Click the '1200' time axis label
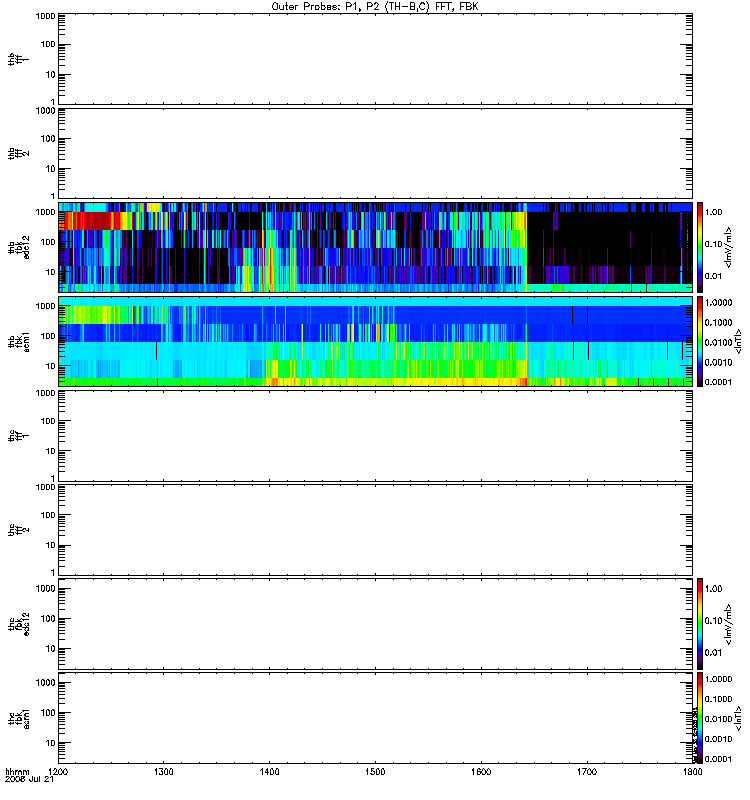The height and width of the screenshot is (800, 750). coord(58,771)
